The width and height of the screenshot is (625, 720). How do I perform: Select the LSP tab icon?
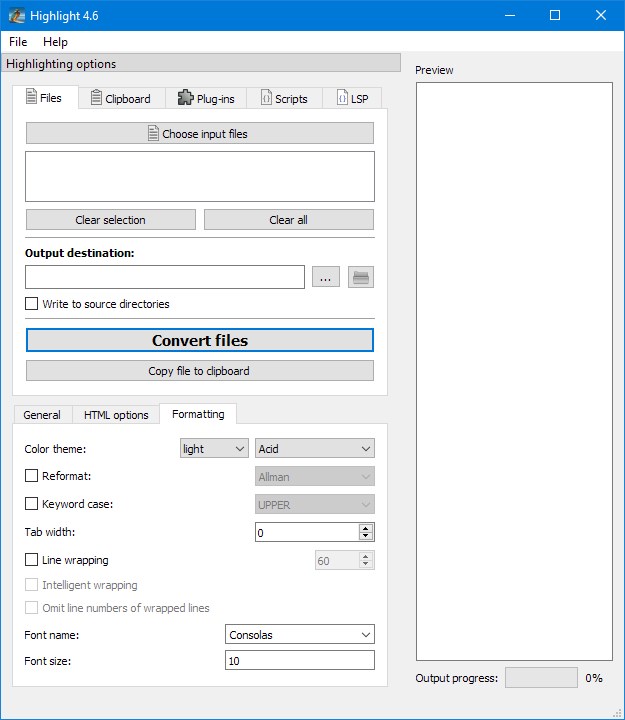(341, 98)
